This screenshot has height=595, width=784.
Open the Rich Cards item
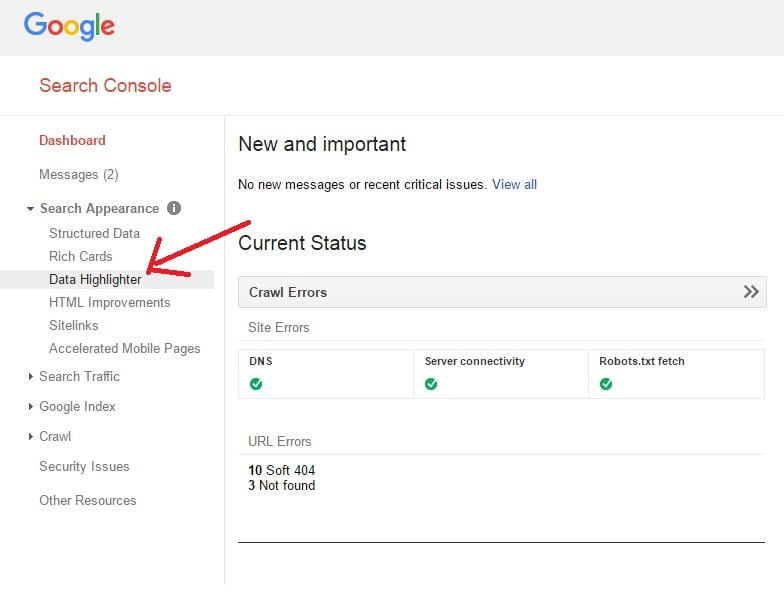tap(81, 256)
